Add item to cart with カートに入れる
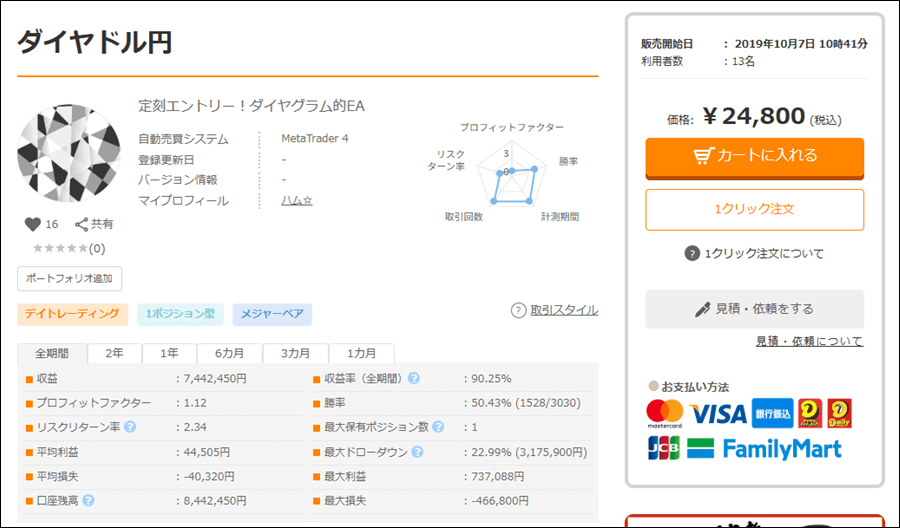900x528 pixels. tap(754, 156)
